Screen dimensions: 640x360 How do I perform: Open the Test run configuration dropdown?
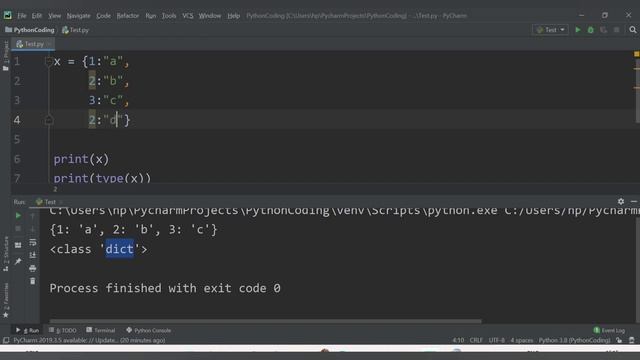coord(550,30)
